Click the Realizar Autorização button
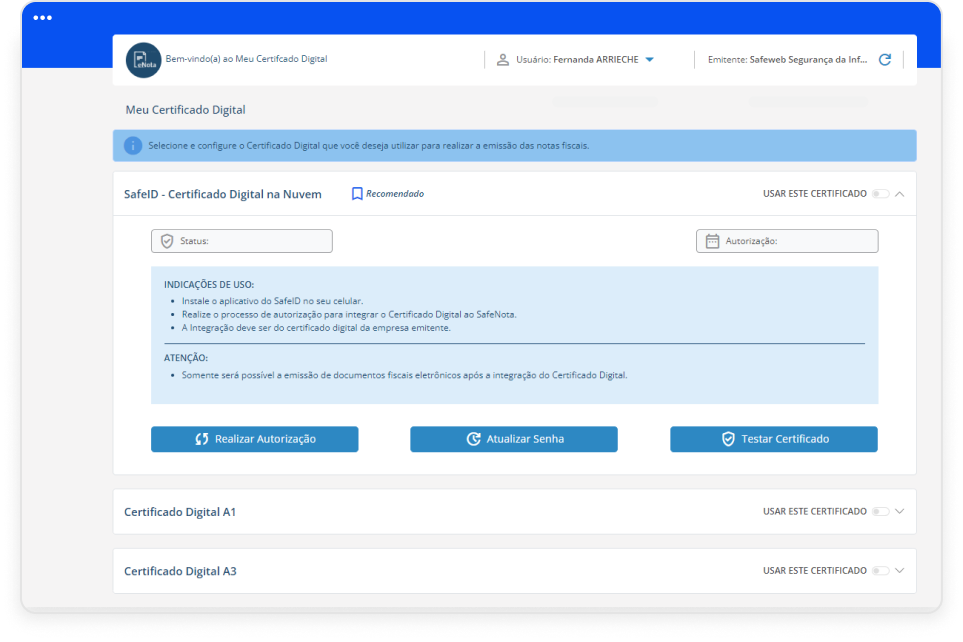The width and height of the screenshot is (963, 642). [x=254, y=439]
